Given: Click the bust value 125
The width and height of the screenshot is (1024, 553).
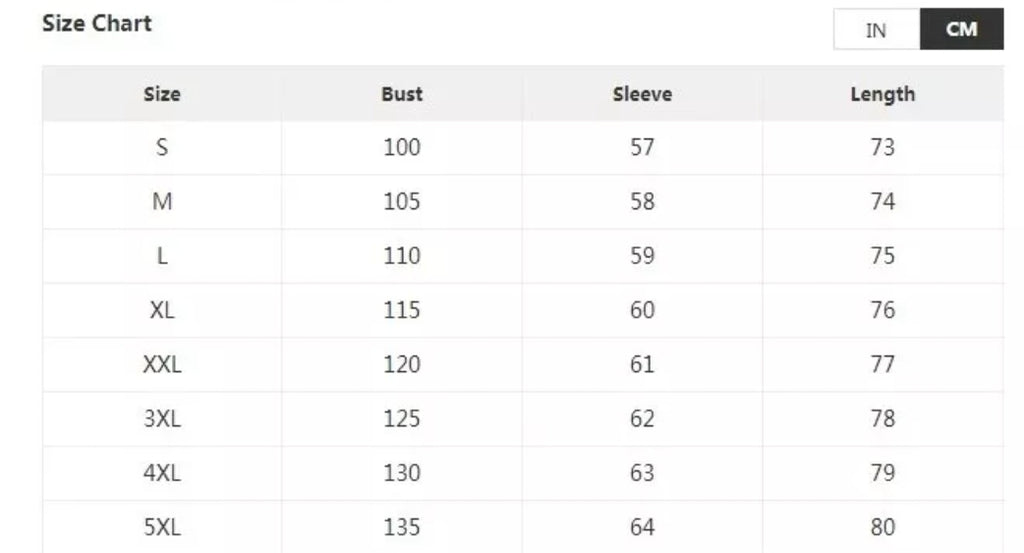Looking at the screenshot, I should pyautogui.click(x=402, y=418).
